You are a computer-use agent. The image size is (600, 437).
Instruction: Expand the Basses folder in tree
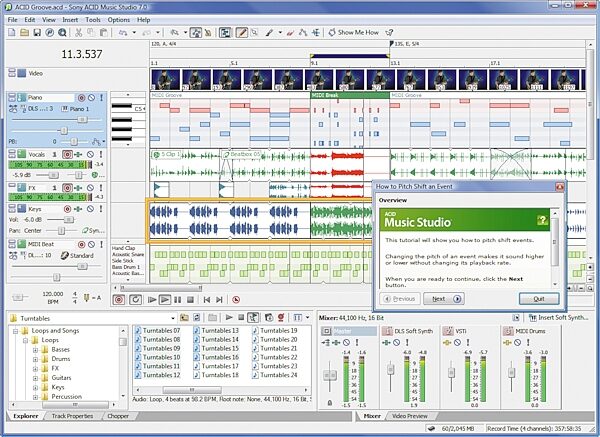(35, 349)
